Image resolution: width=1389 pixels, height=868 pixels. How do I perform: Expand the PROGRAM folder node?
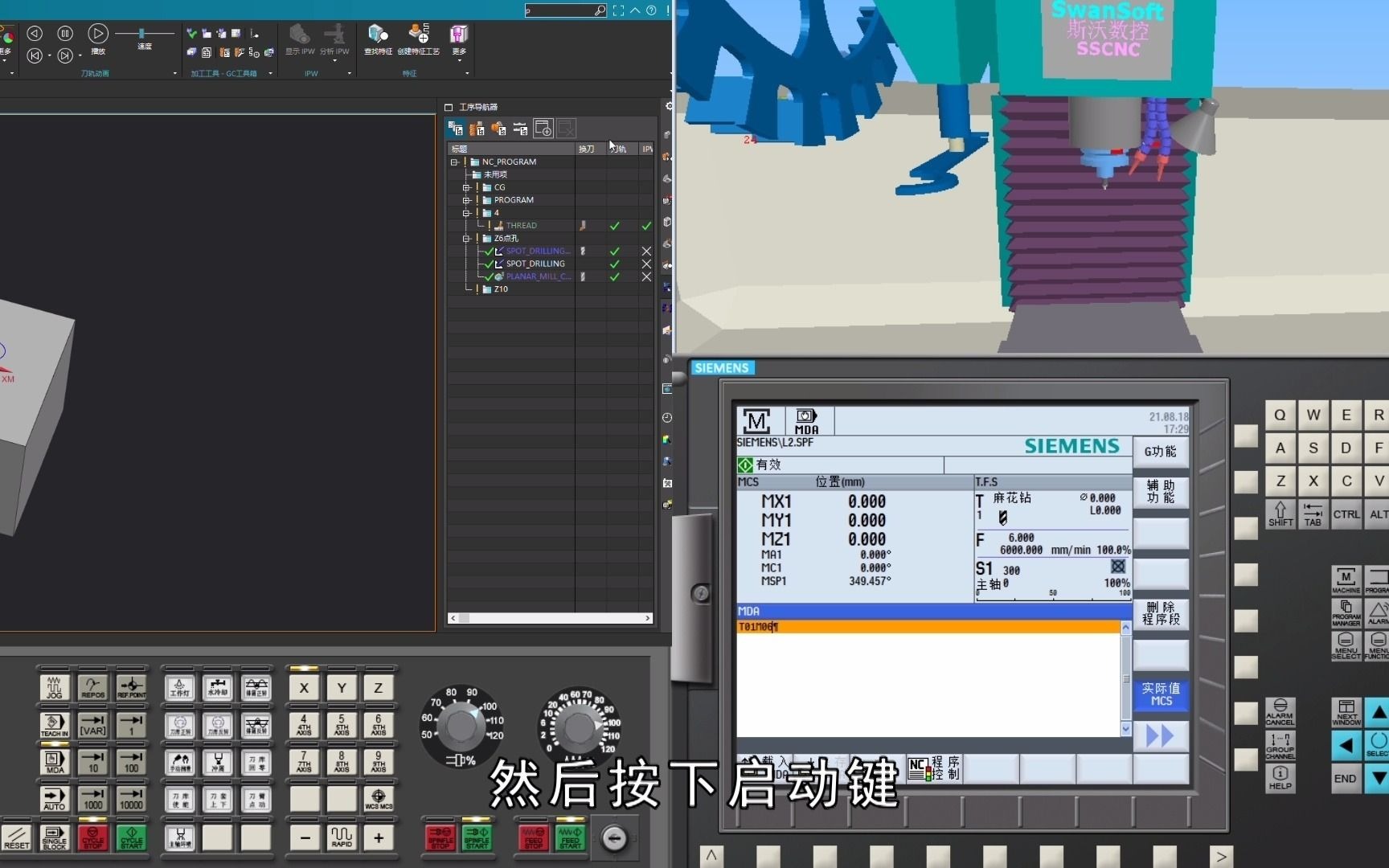(466, 200)
